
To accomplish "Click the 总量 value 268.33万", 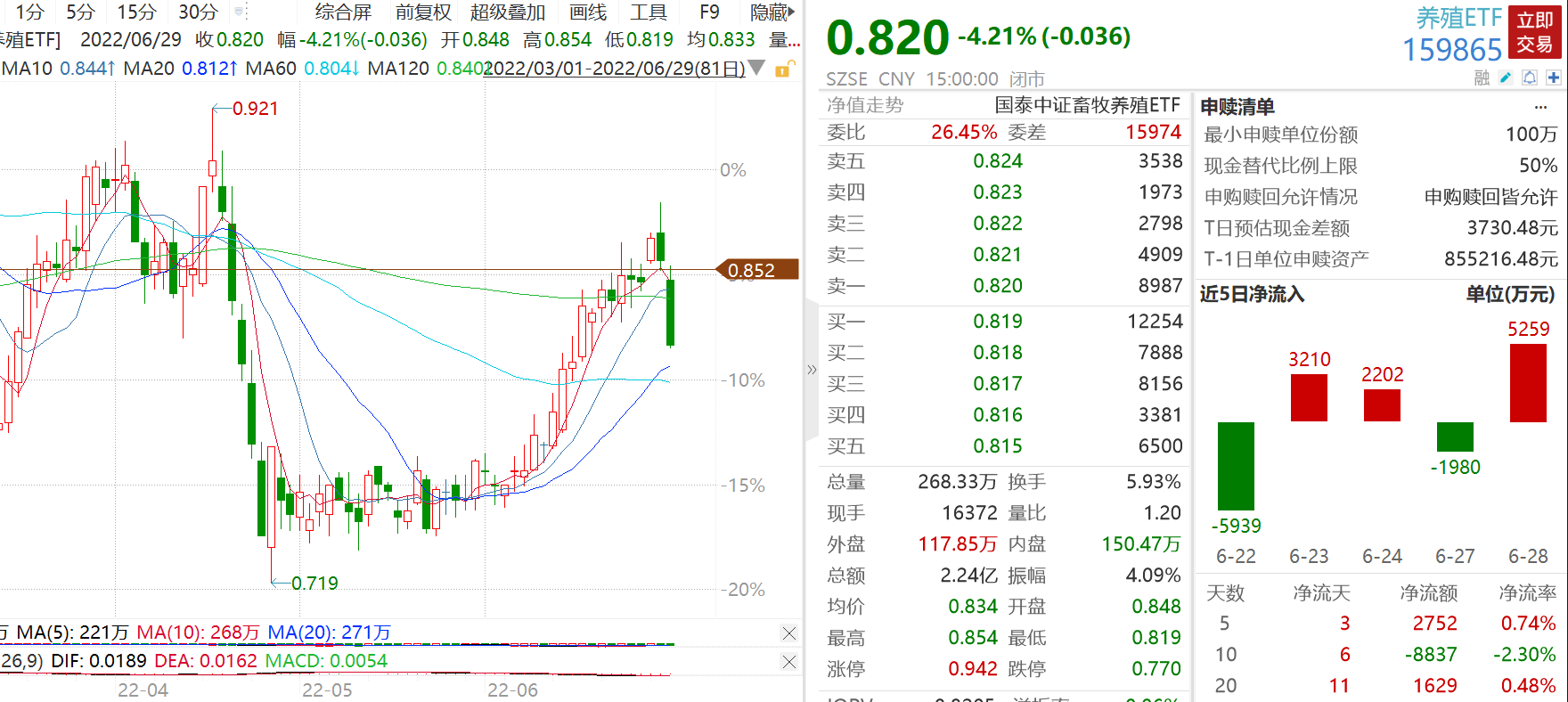I will [958, 482].
